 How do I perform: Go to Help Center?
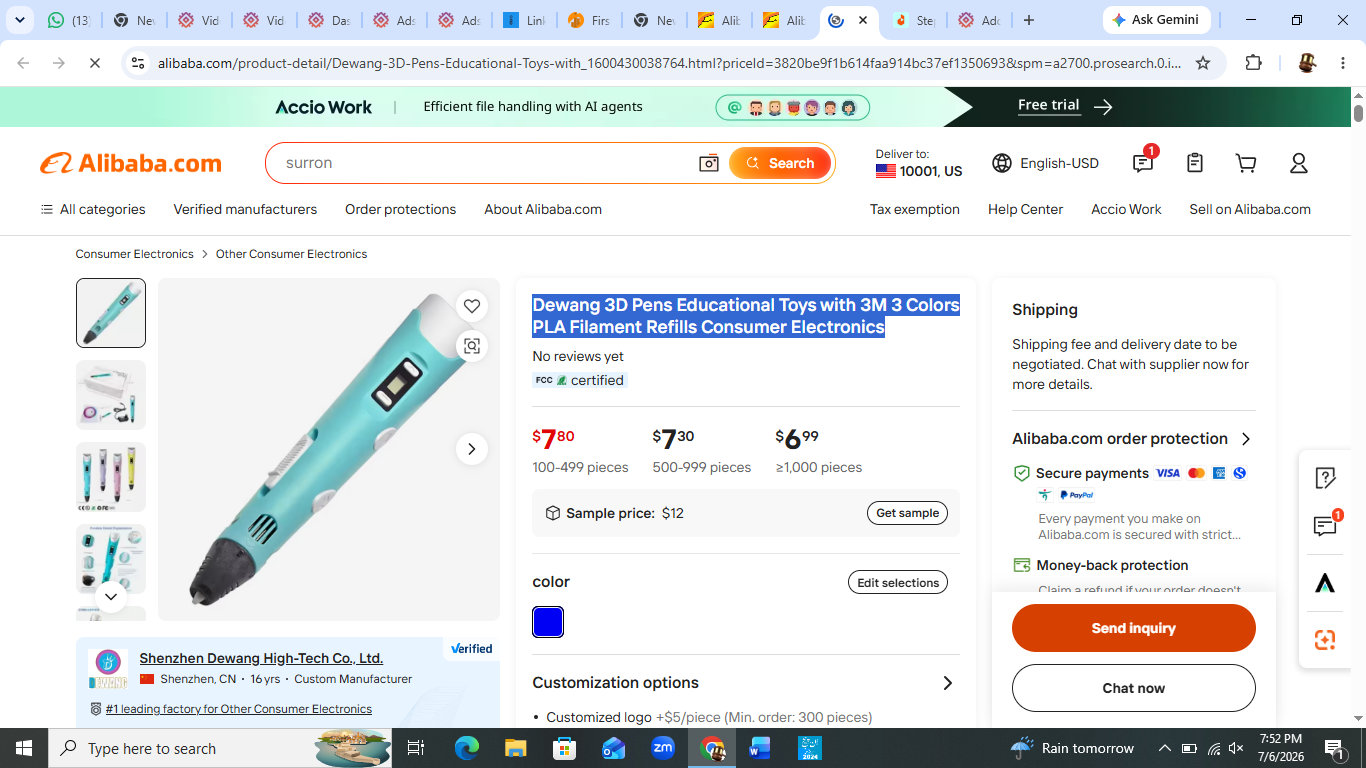point(1025,209)
